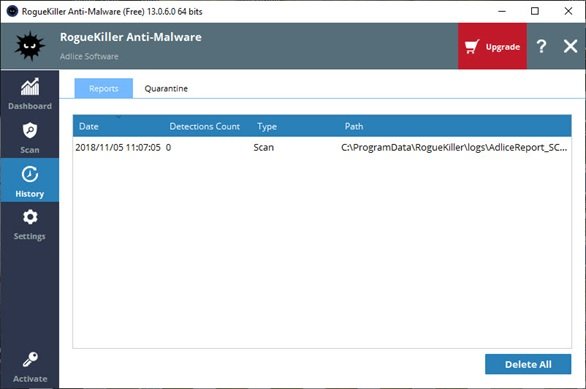Select the 2018/11/05 scan report row
The width and height of the screenshot is (586, 389).
[x=322, y=147]
